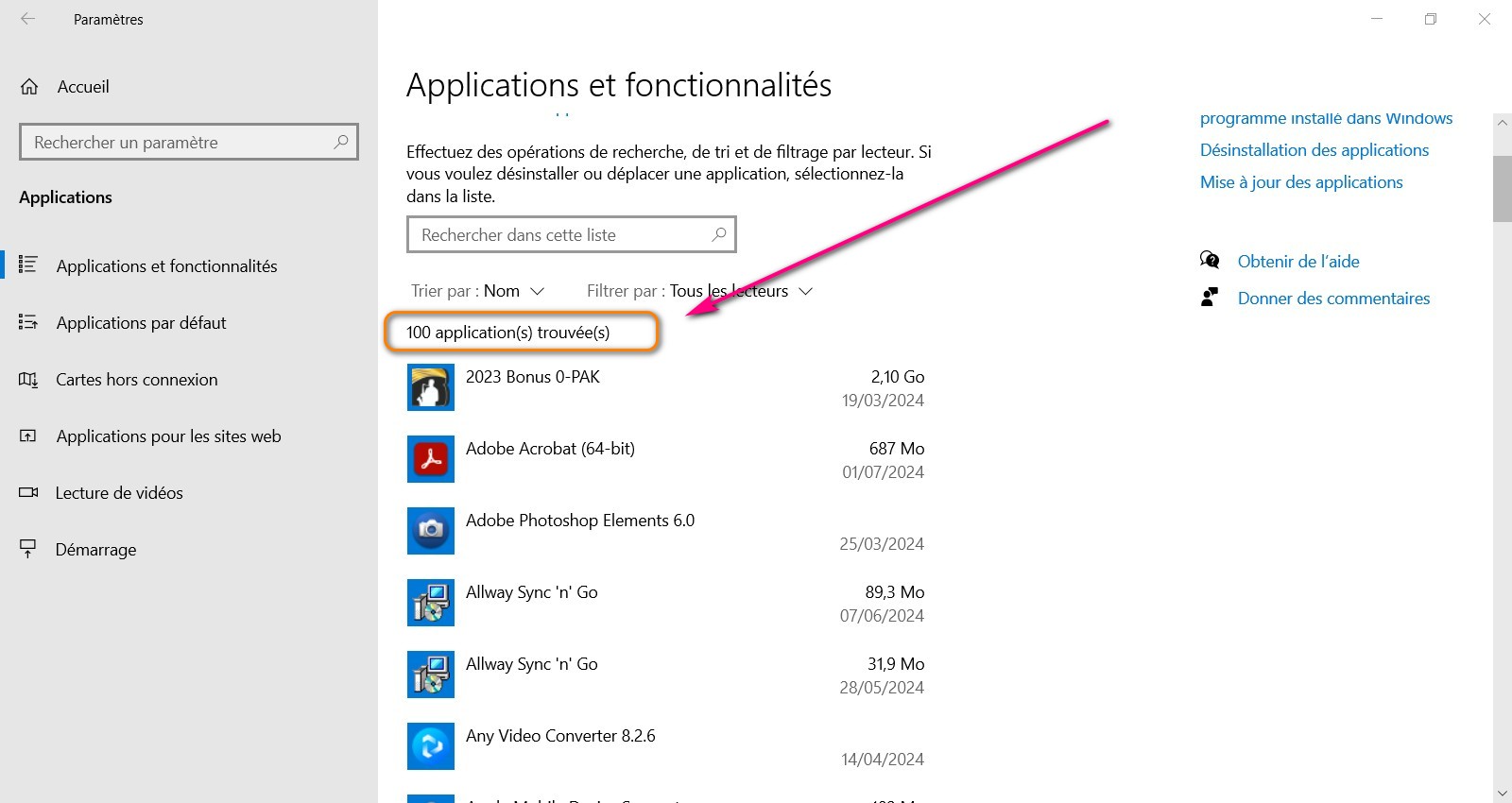Click the programme installé dans Windows link

pos(1326,119)
